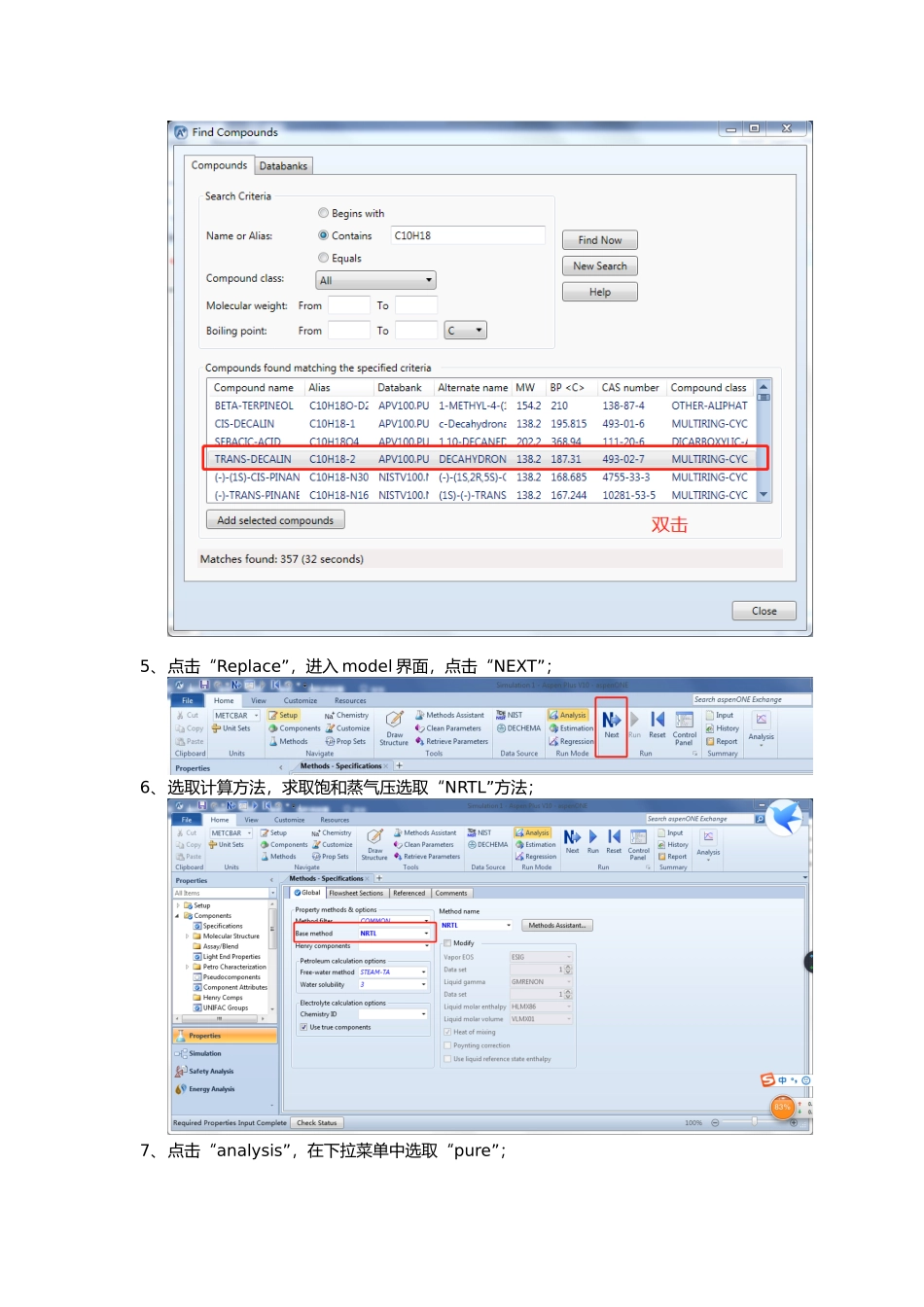Open the Base method NRTL dropdown
This screenshot has height=1307, width=924.
(426, 934)
